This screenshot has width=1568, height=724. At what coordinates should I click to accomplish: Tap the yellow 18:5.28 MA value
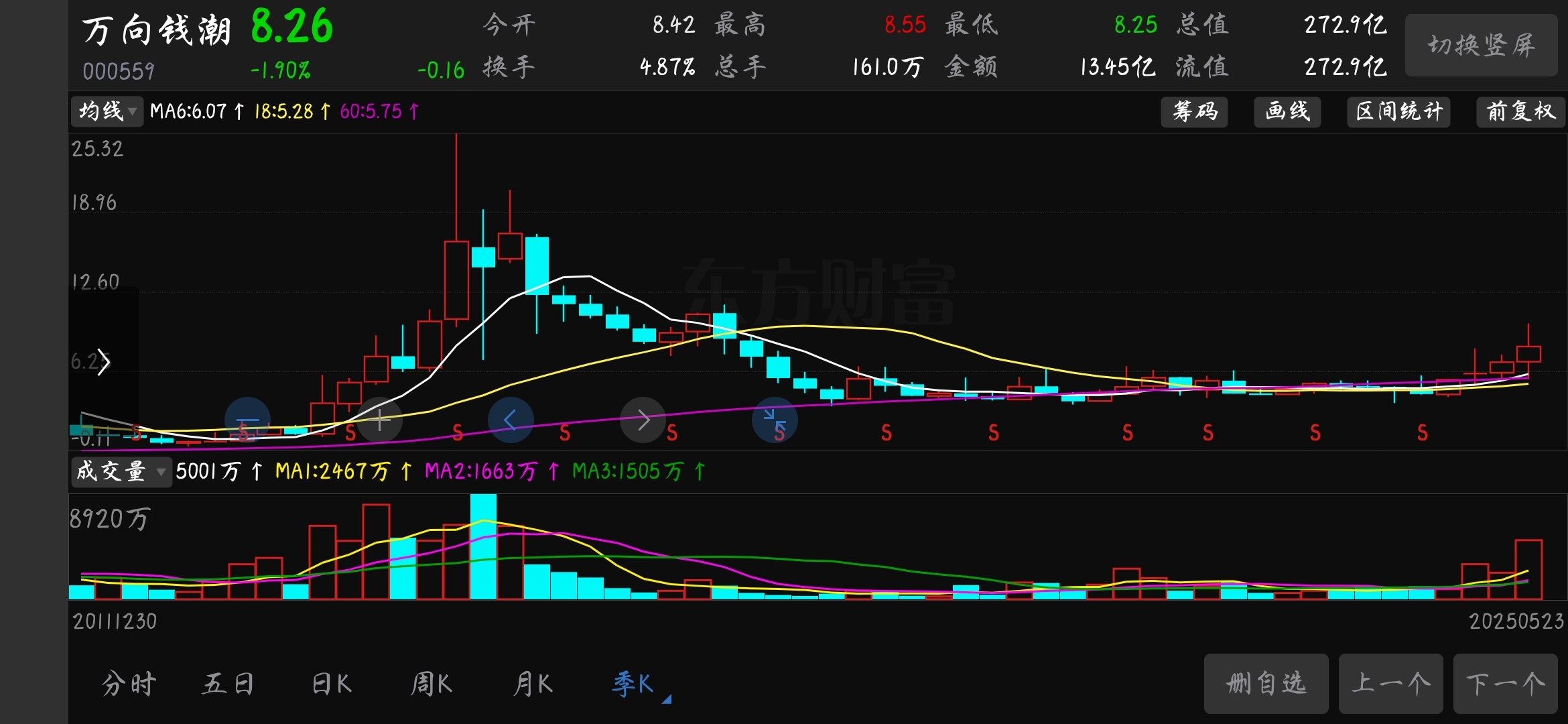pos(283,111)
